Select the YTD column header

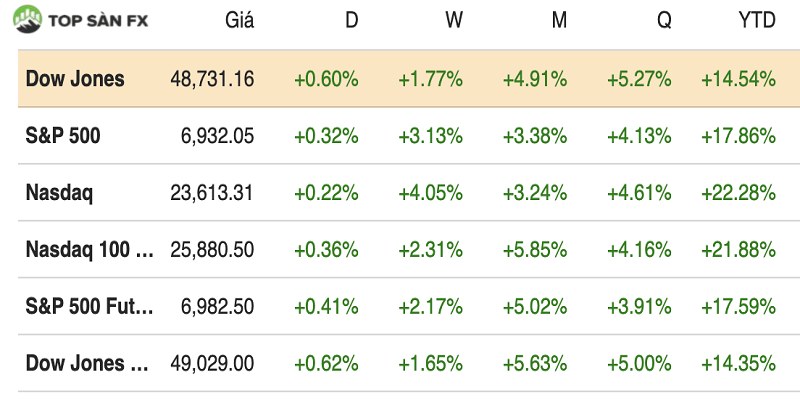click(x=755, y=21)
